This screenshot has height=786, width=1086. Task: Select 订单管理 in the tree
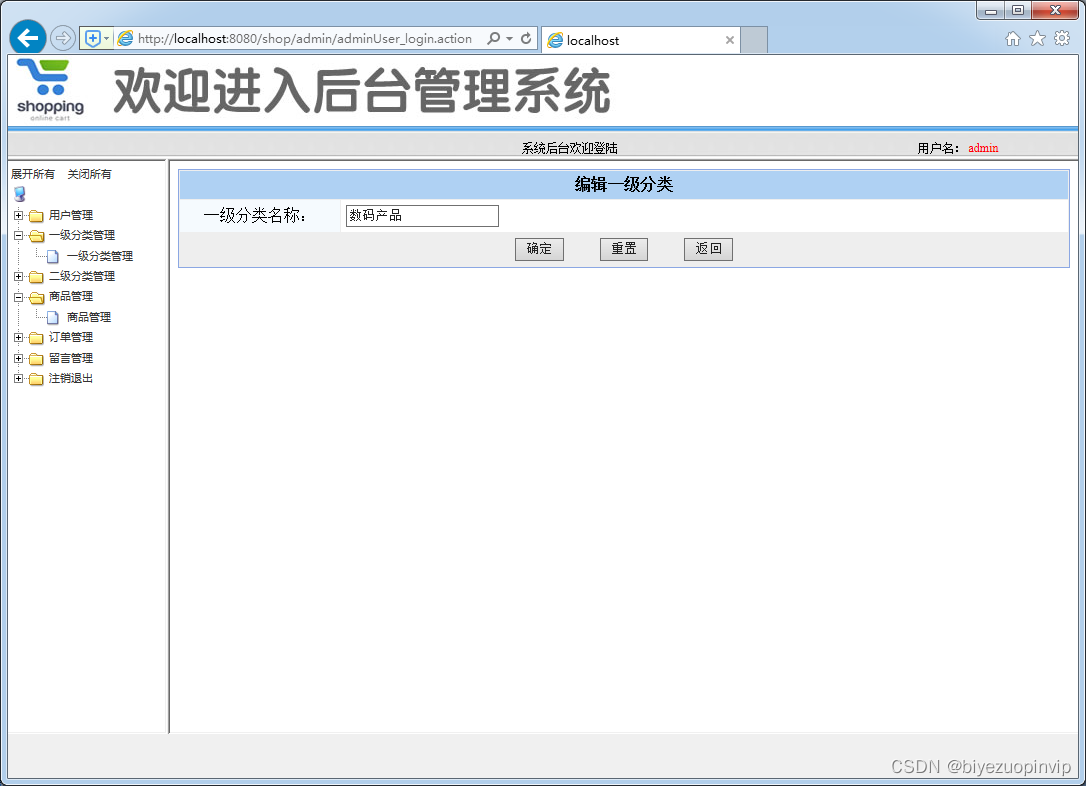click(71, 337)
